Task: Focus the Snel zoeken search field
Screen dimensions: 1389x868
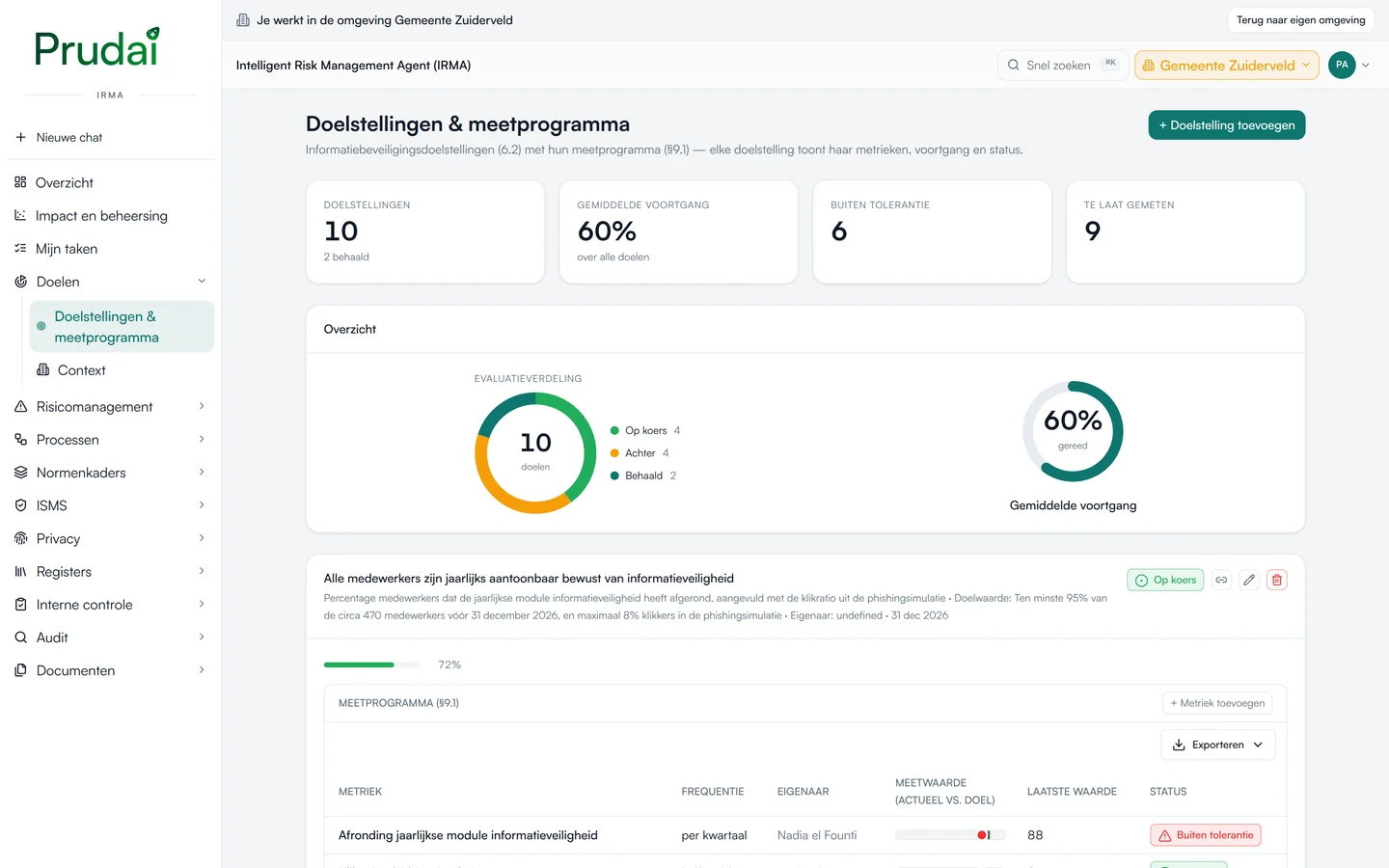Action: tap(1063, 66)
